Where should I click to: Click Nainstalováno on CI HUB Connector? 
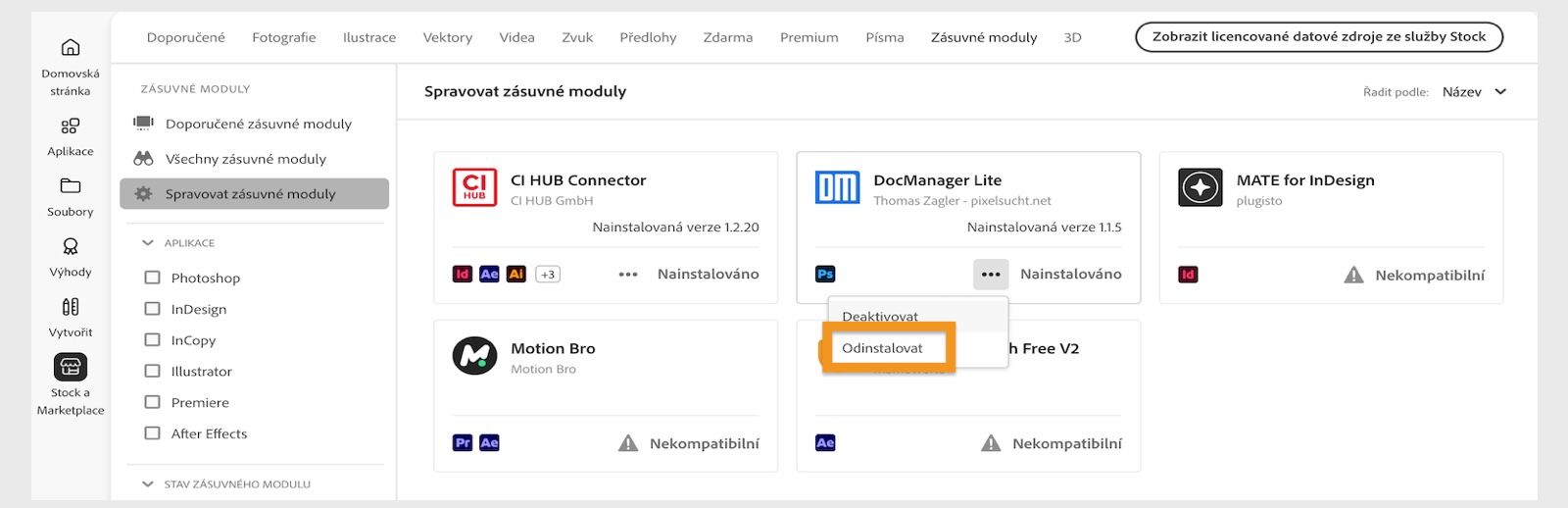[709, 275]
